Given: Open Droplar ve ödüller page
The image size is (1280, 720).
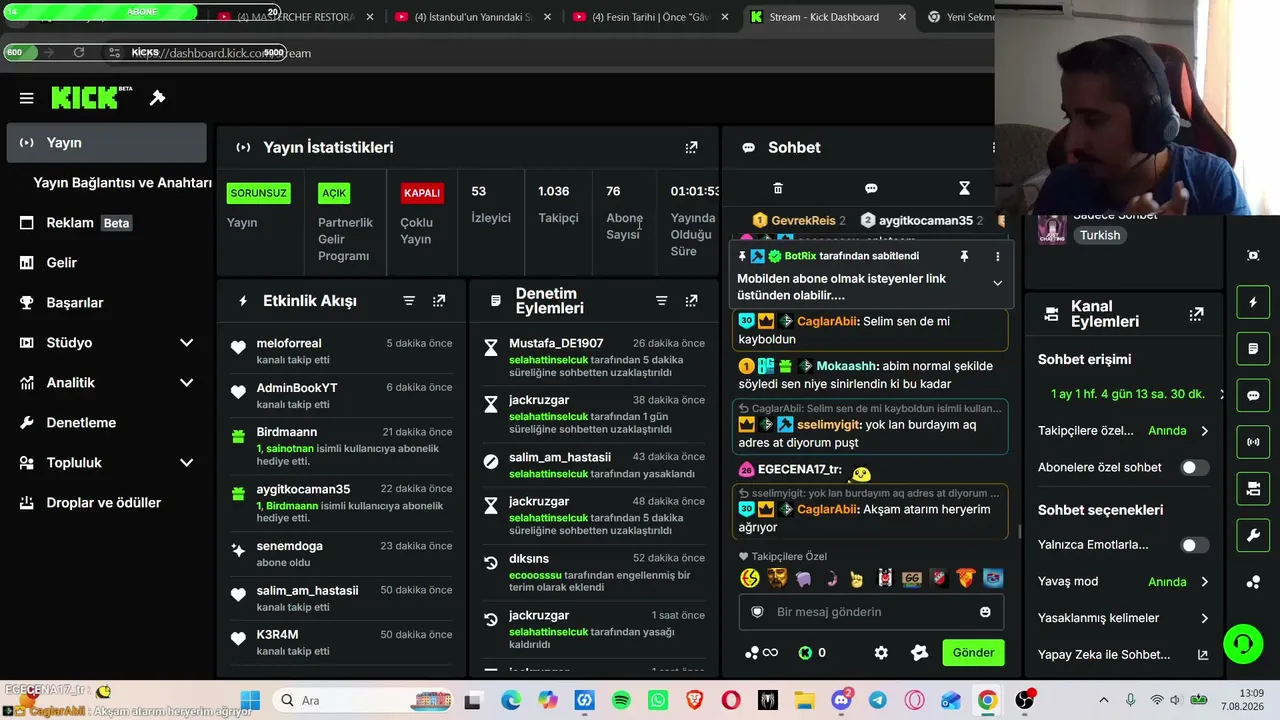Looking at the screenshot, I should click(x=106, y=503).
